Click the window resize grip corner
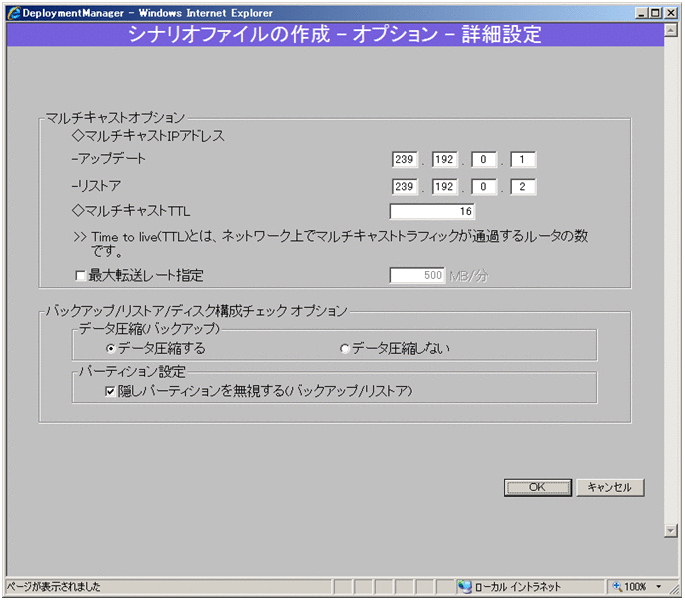Screen dimensions: 685x601 (x=675, y=590)
